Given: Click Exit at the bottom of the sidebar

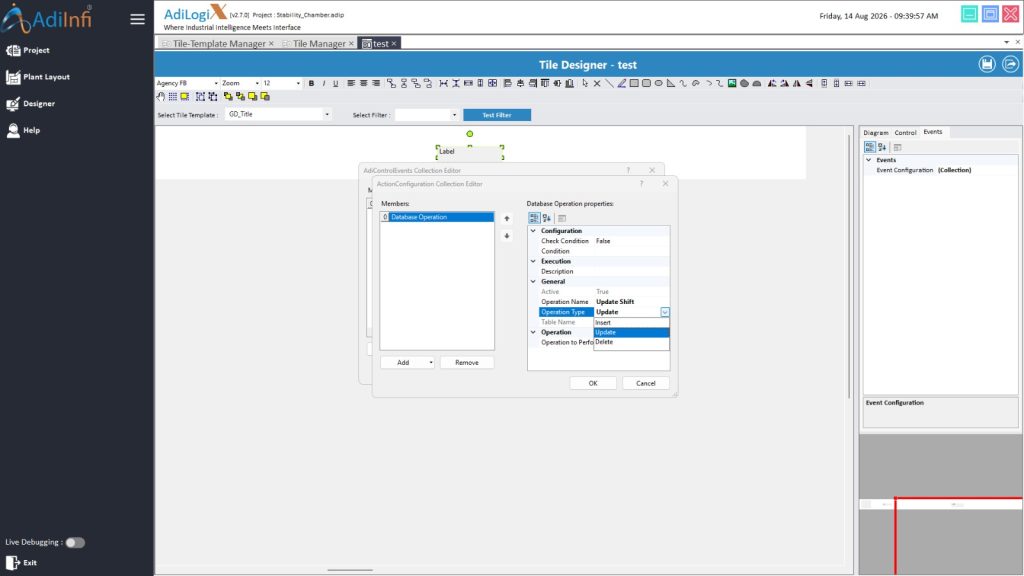Looking at the screenshot, I should pos(22,563).
